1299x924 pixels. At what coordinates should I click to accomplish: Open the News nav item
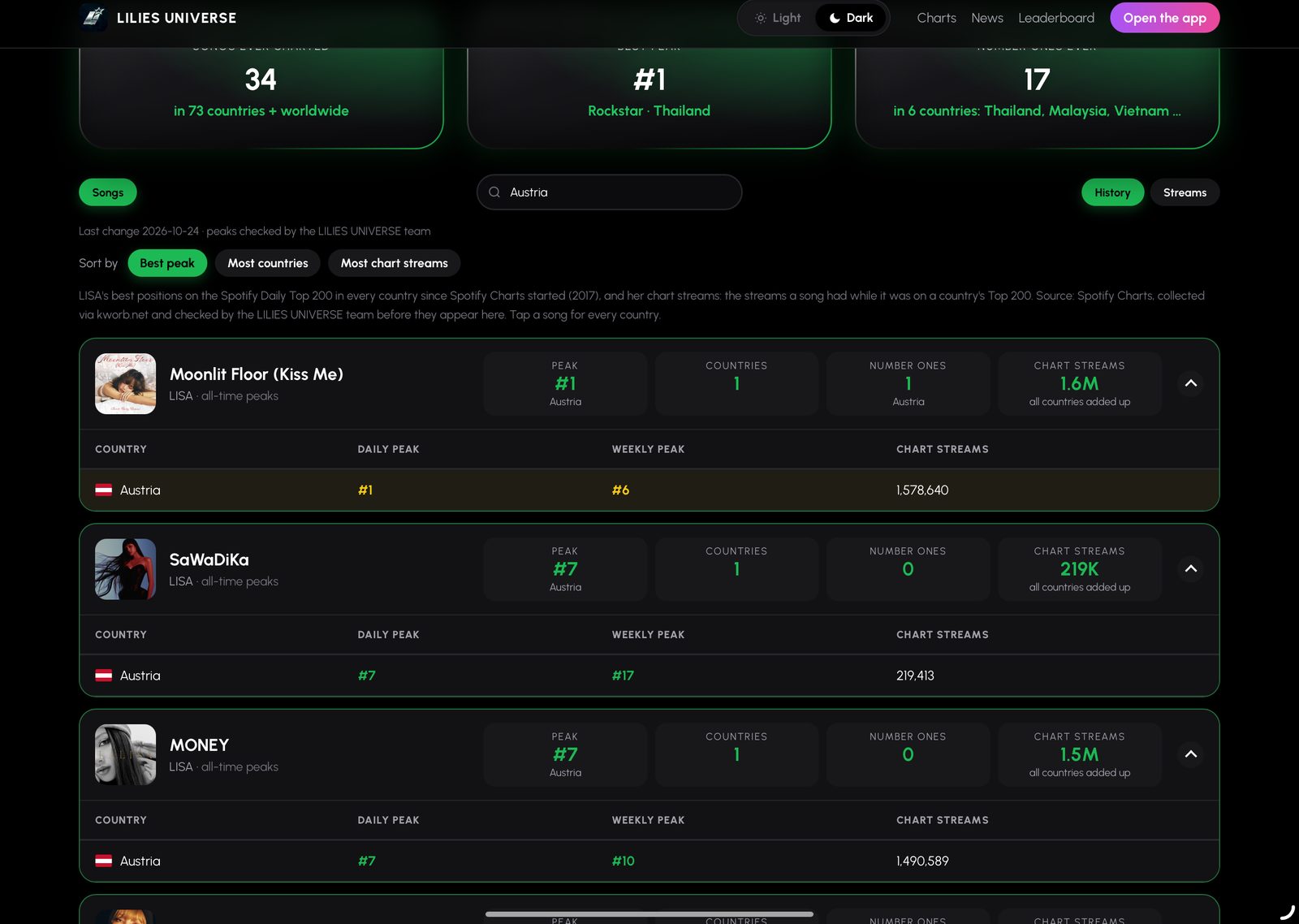click(987, 18)
